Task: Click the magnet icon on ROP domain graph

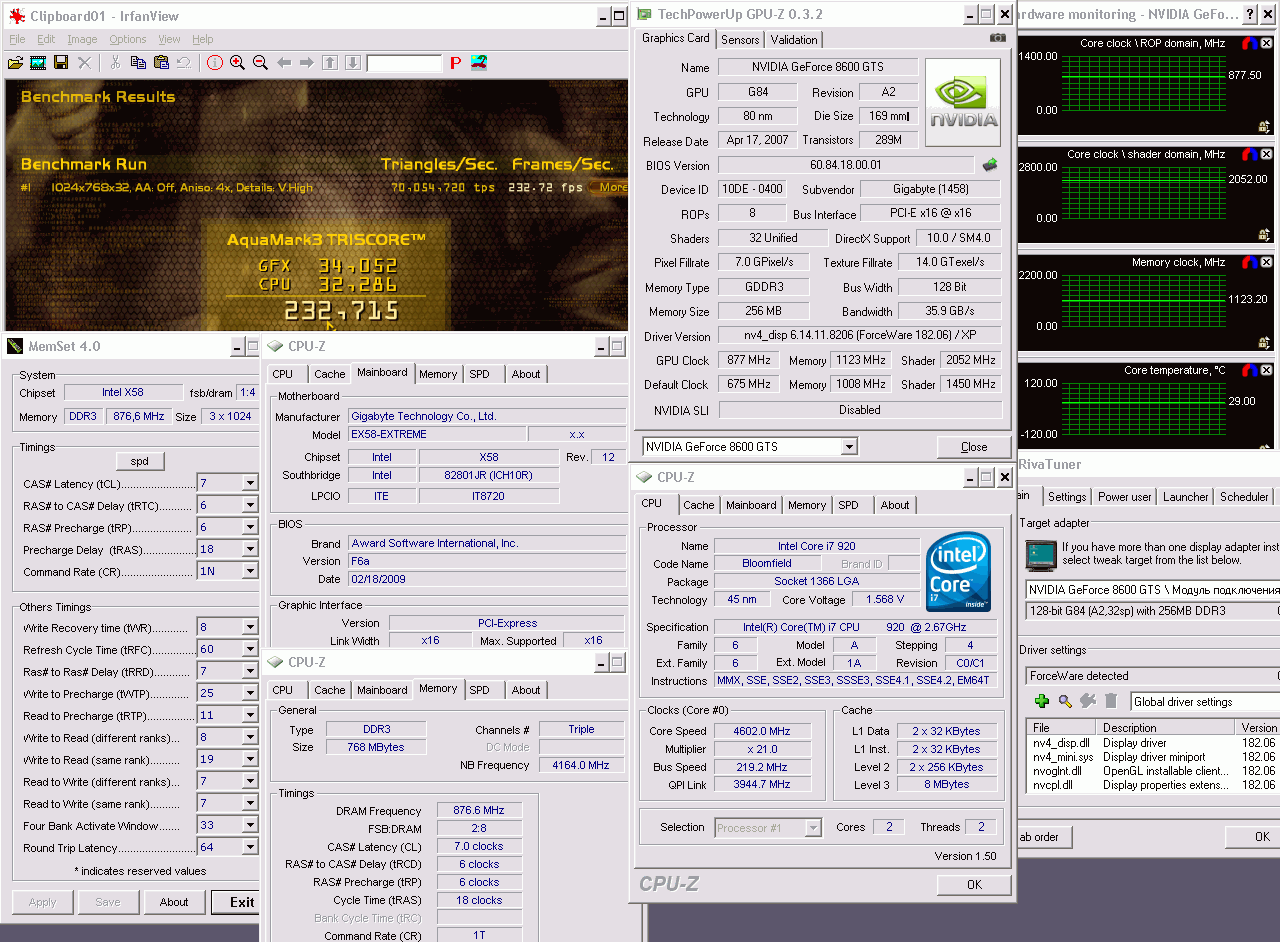Action: pos(1250,44)
